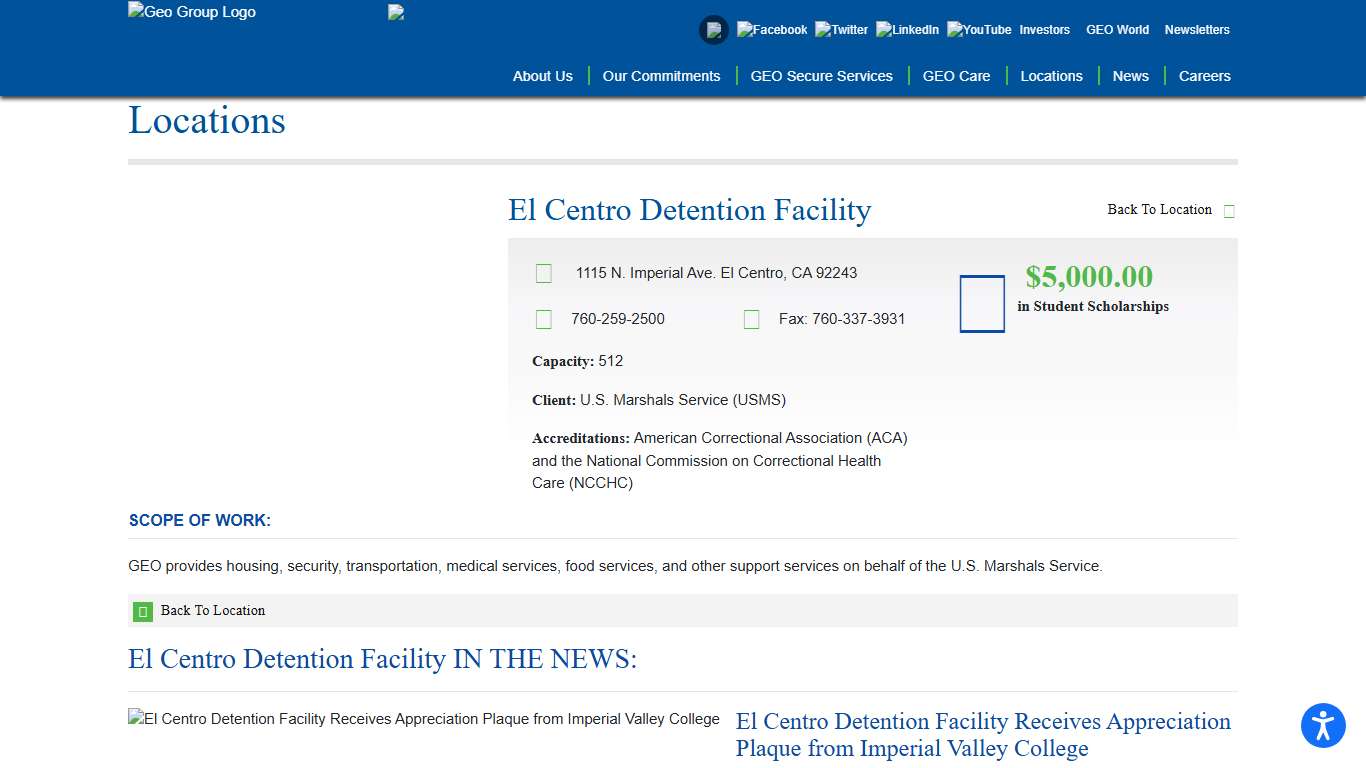Click the GEO Group logo

pyautogui.click(x=191, y=12)
